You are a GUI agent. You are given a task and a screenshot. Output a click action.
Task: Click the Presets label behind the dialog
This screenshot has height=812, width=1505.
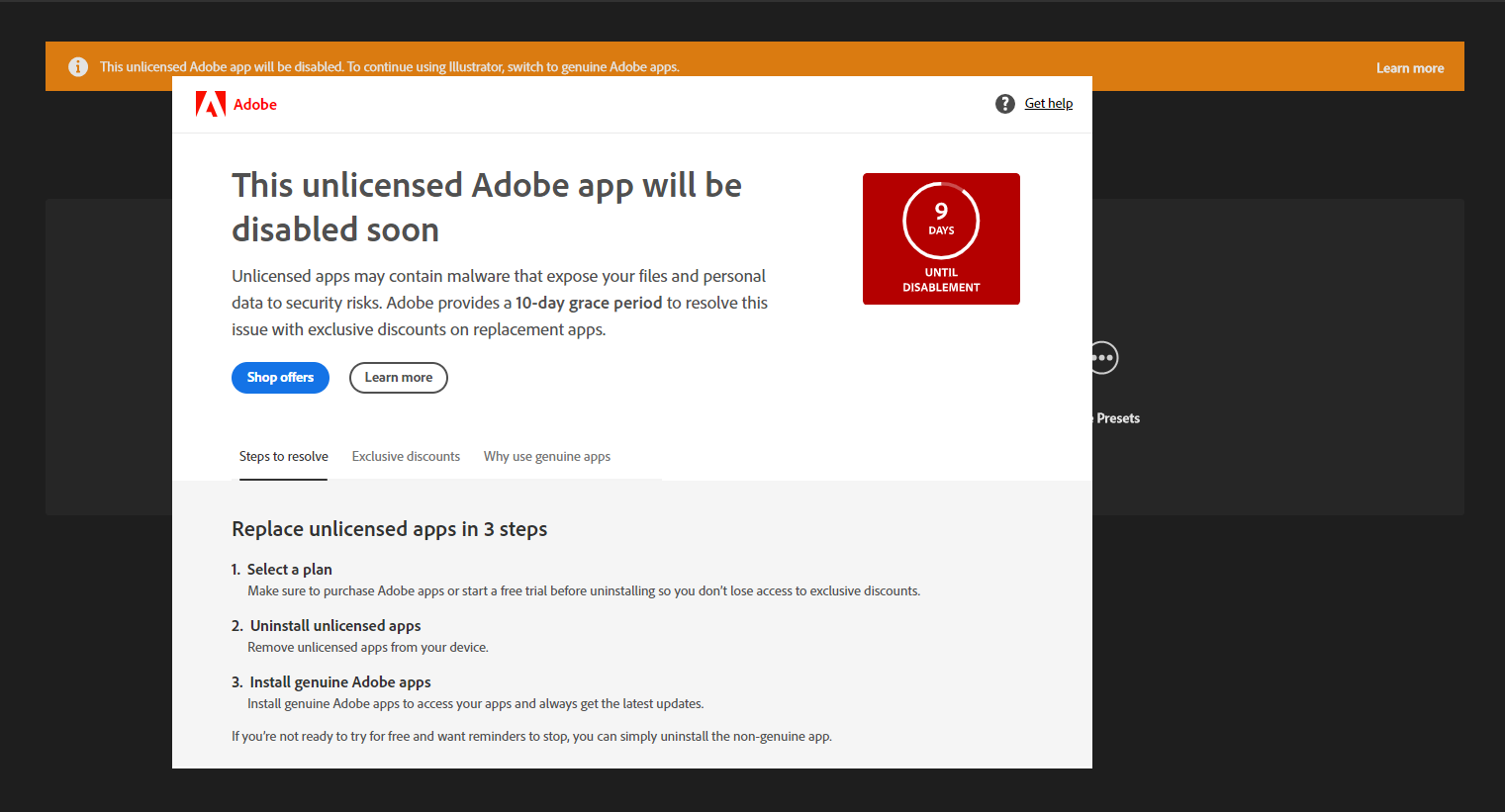pos(1118,418)
